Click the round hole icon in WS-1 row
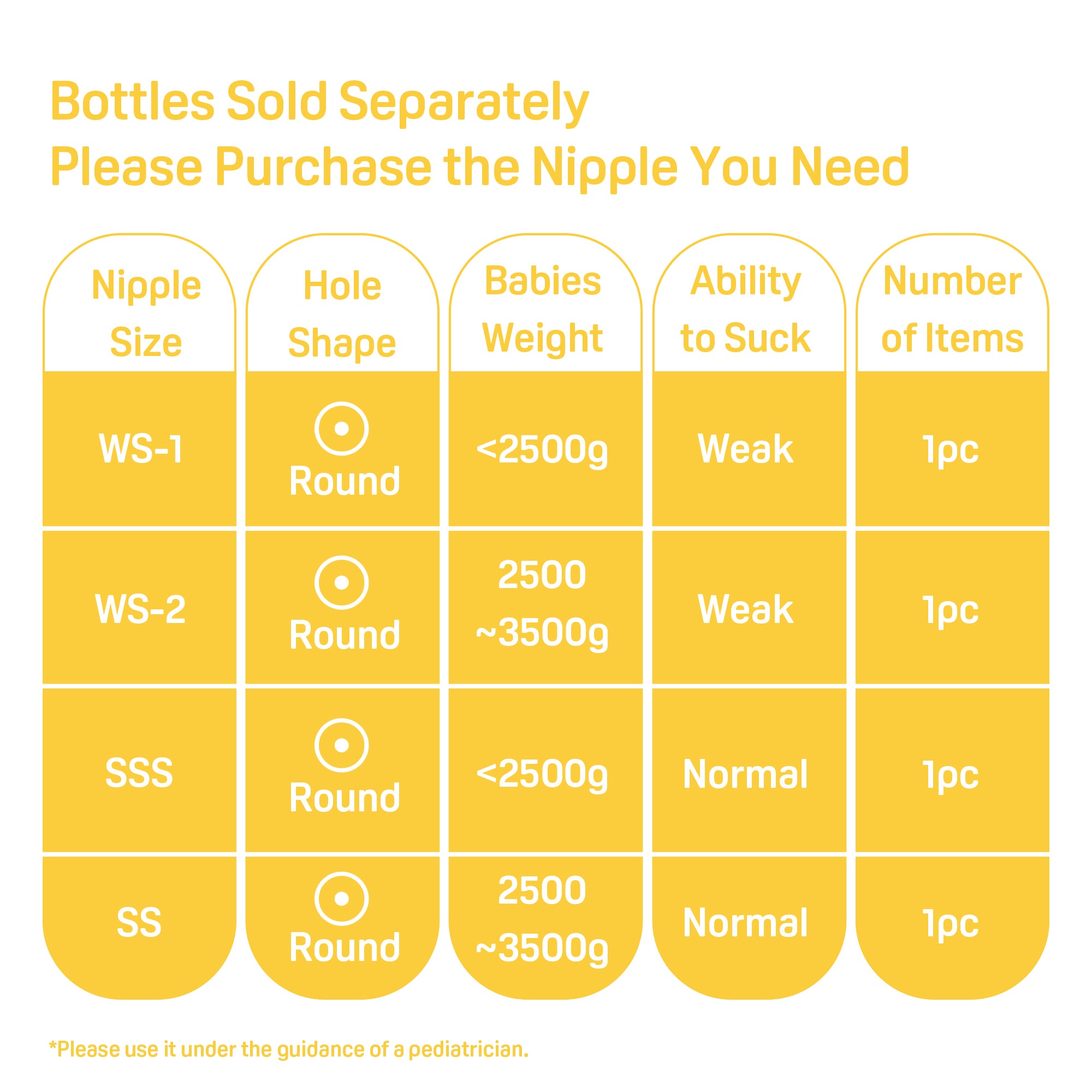This screenshot has height=1092, width=1092. coord(341,429)
